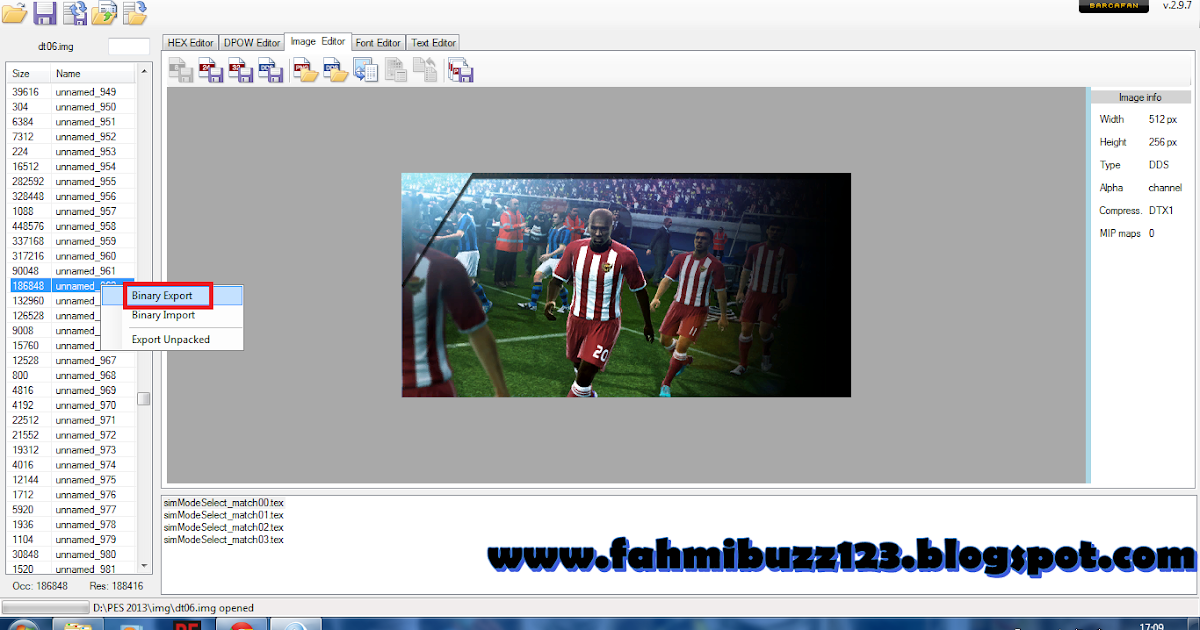Save image as 24-bit via toolbar icon

point(211,70)
